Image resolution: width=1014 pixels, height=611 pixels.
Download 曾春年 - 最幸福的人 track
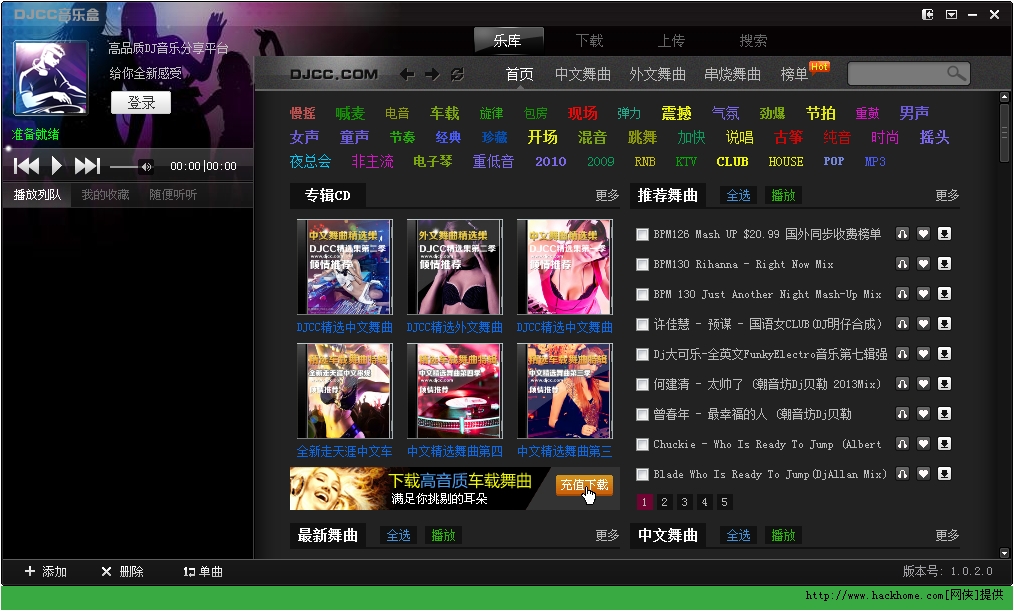(944, 414)
